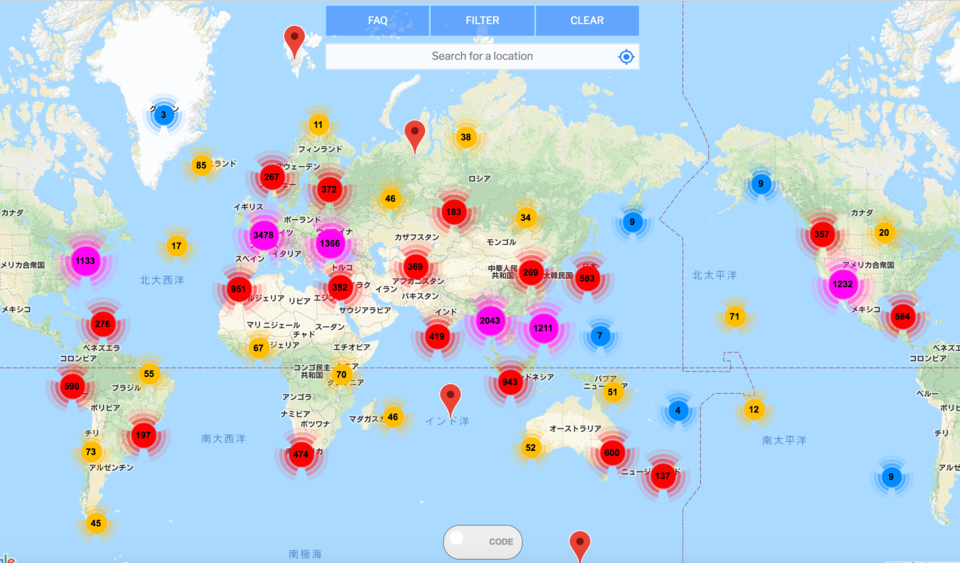Image resolution: width=960 pixels, height=563 pixels.
Task: Open the 67 cluster near Nigeria
Action: click(x=258, y=348)
